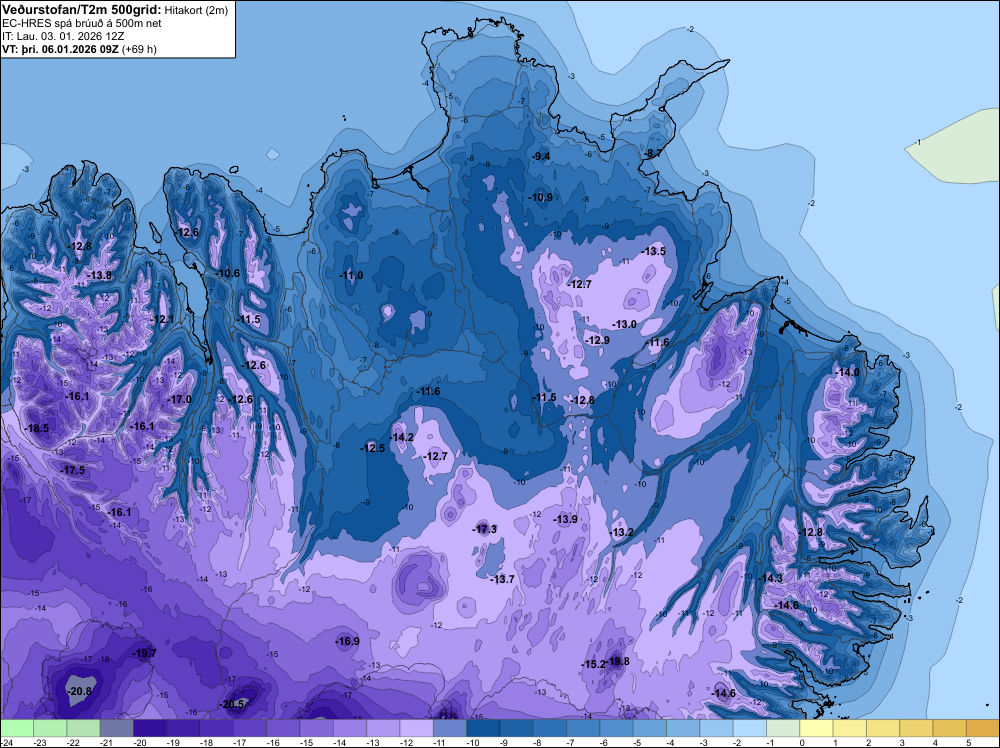Select the pale green -1 legend swatch
The height and width of the screenshot is (748, 1000).
[783, 728]
